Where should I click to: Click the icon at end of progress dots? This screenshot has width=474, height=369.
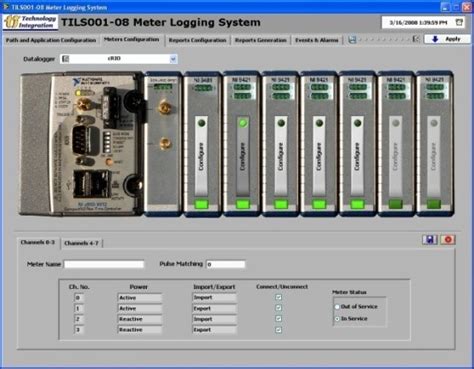(x=416, y=39)
